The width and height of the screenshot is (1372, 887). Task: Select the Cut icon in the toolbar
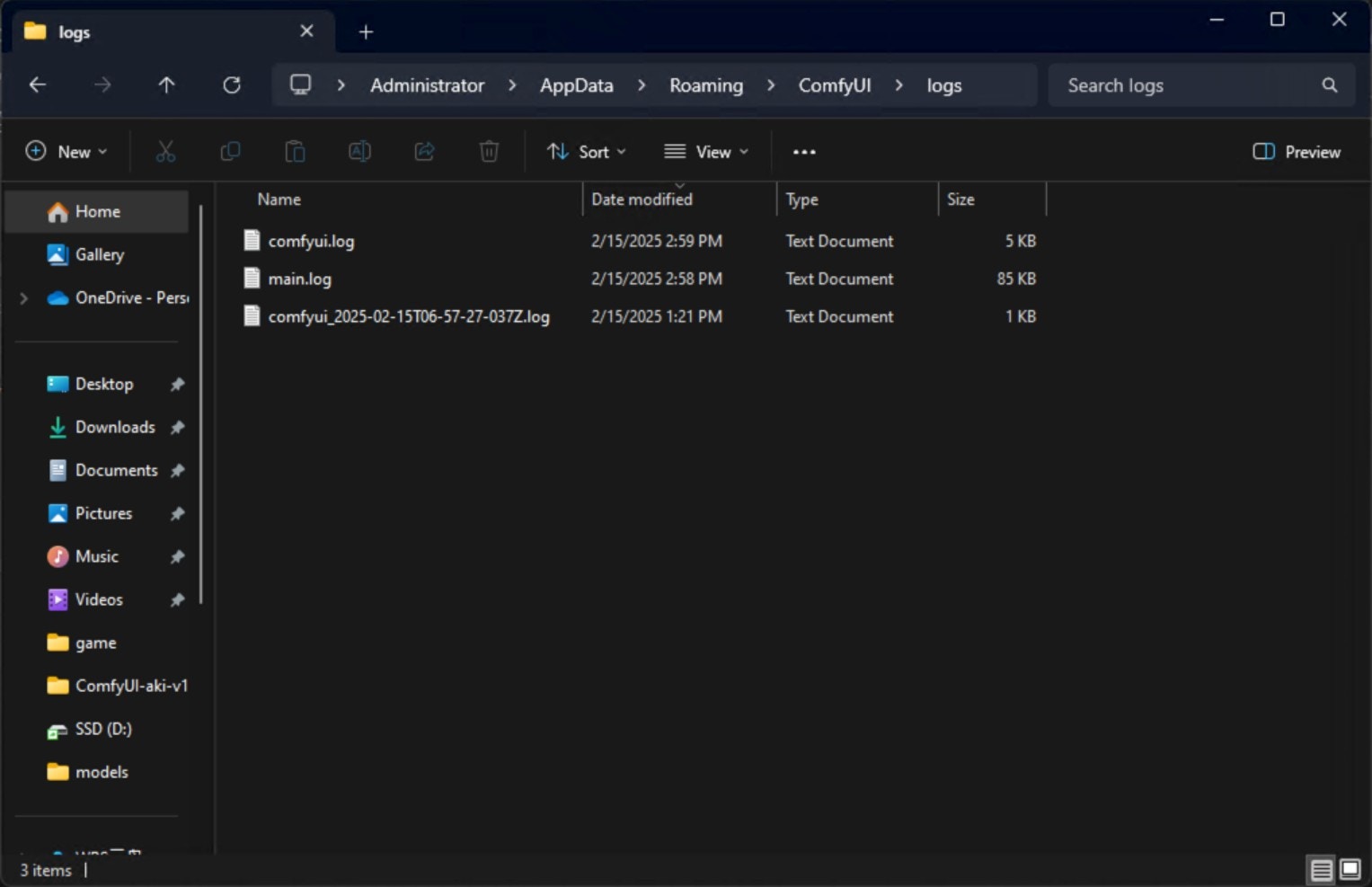(x=165, y=151)
